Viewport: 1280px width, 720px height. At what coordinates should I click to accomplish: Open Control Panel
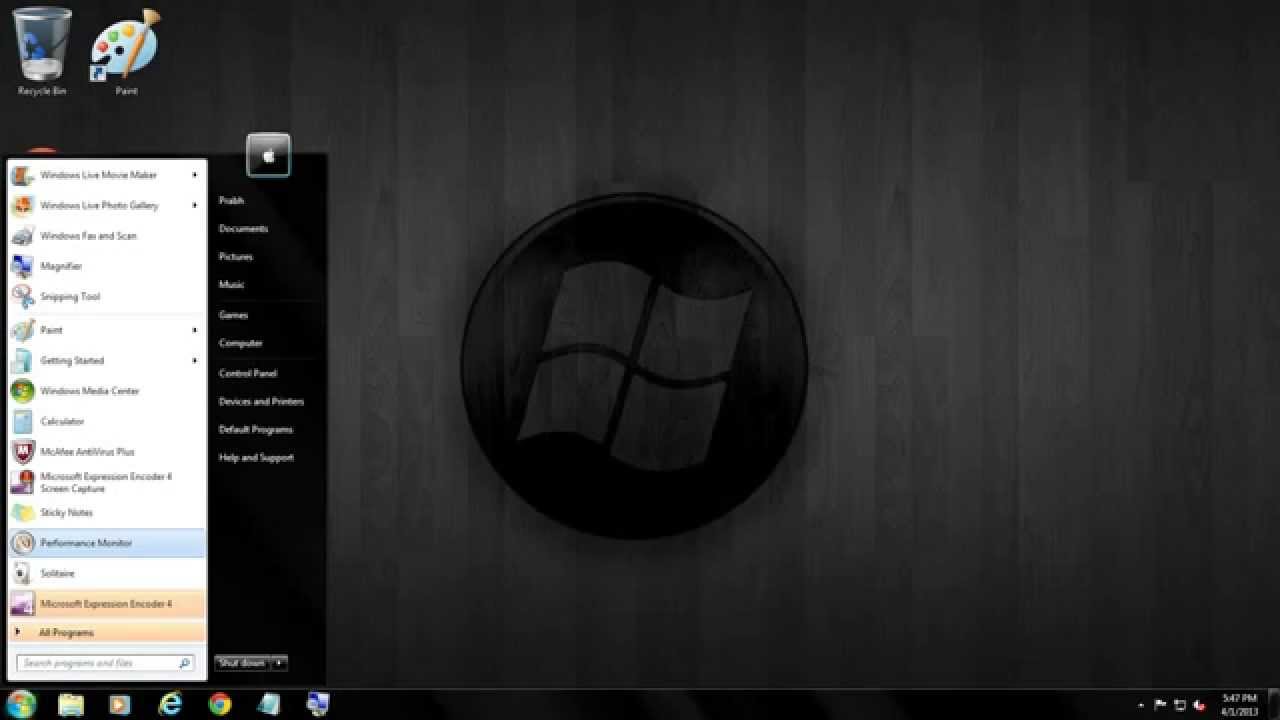point(248,373)
